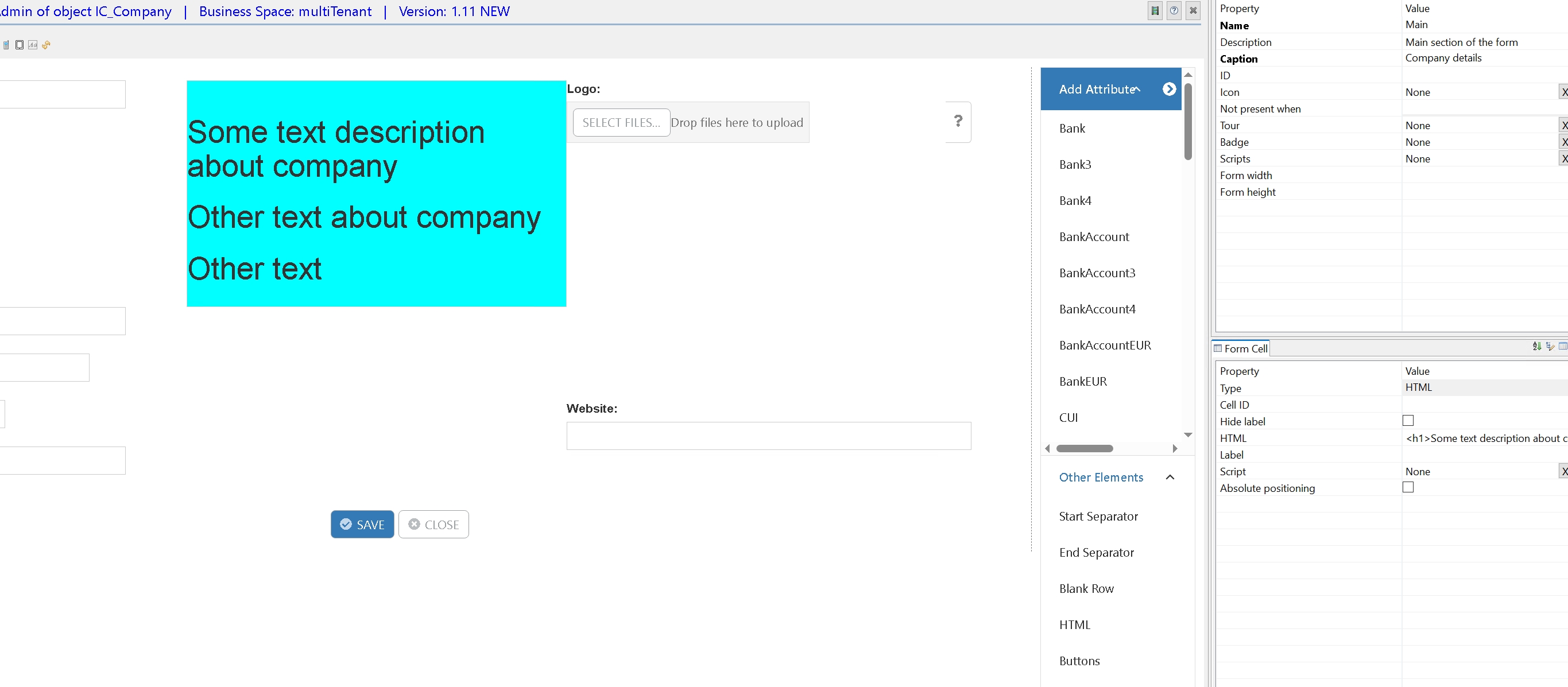Clear the Badge property with its X button
Screen dimensions: 1568x687
tap(1563, 142)
